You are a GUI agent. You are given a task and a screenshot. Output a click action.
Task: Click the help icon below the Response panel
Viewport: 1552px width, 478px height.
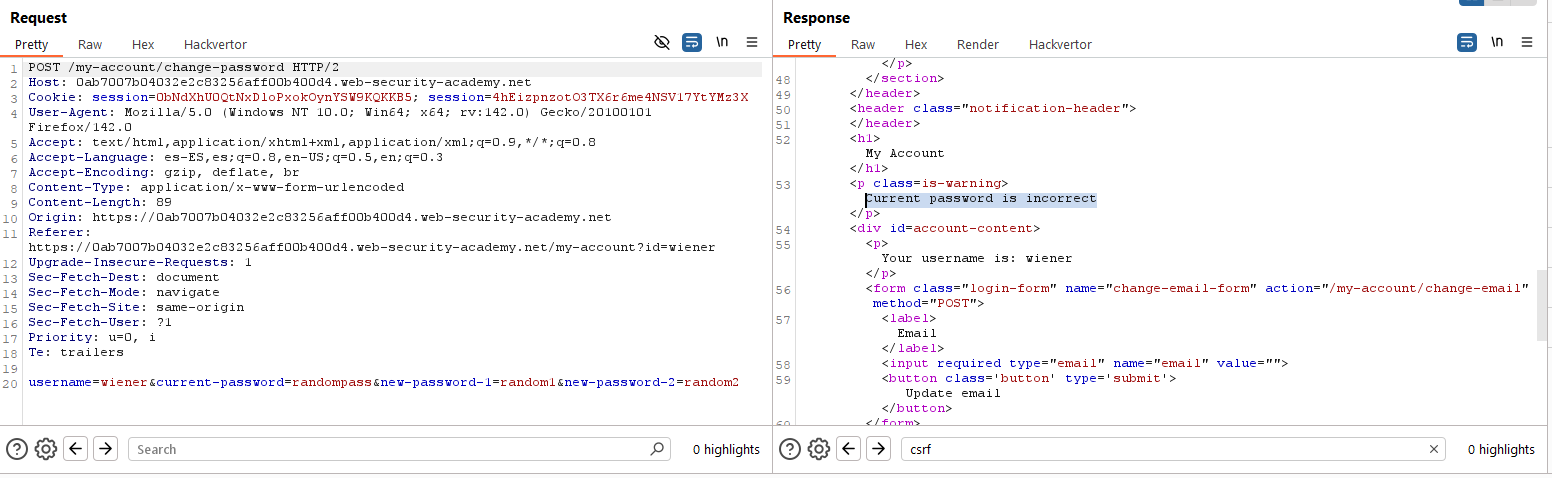click(790, 449)
